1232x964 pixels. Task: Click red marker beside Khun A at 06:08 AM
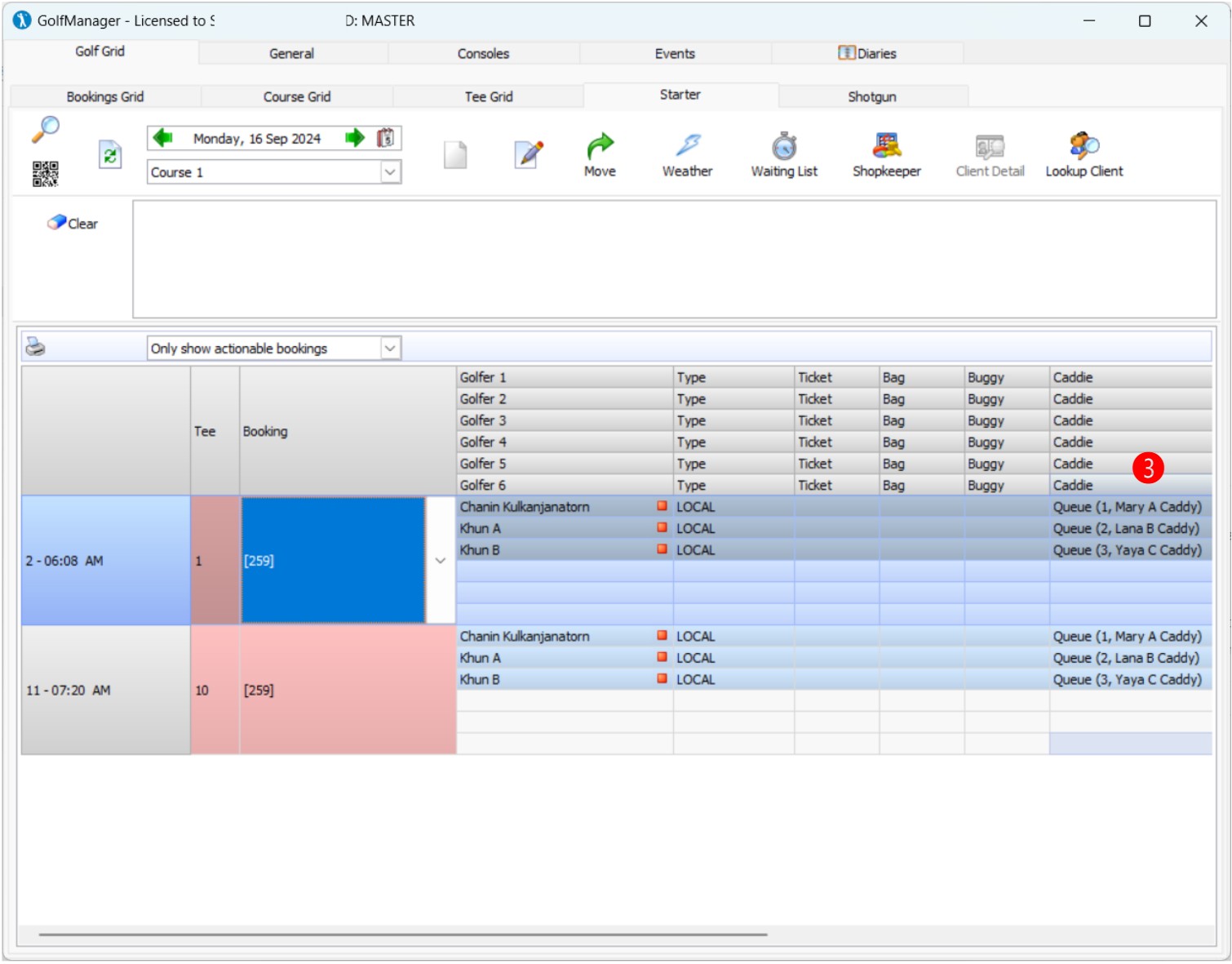coord(662,527)
